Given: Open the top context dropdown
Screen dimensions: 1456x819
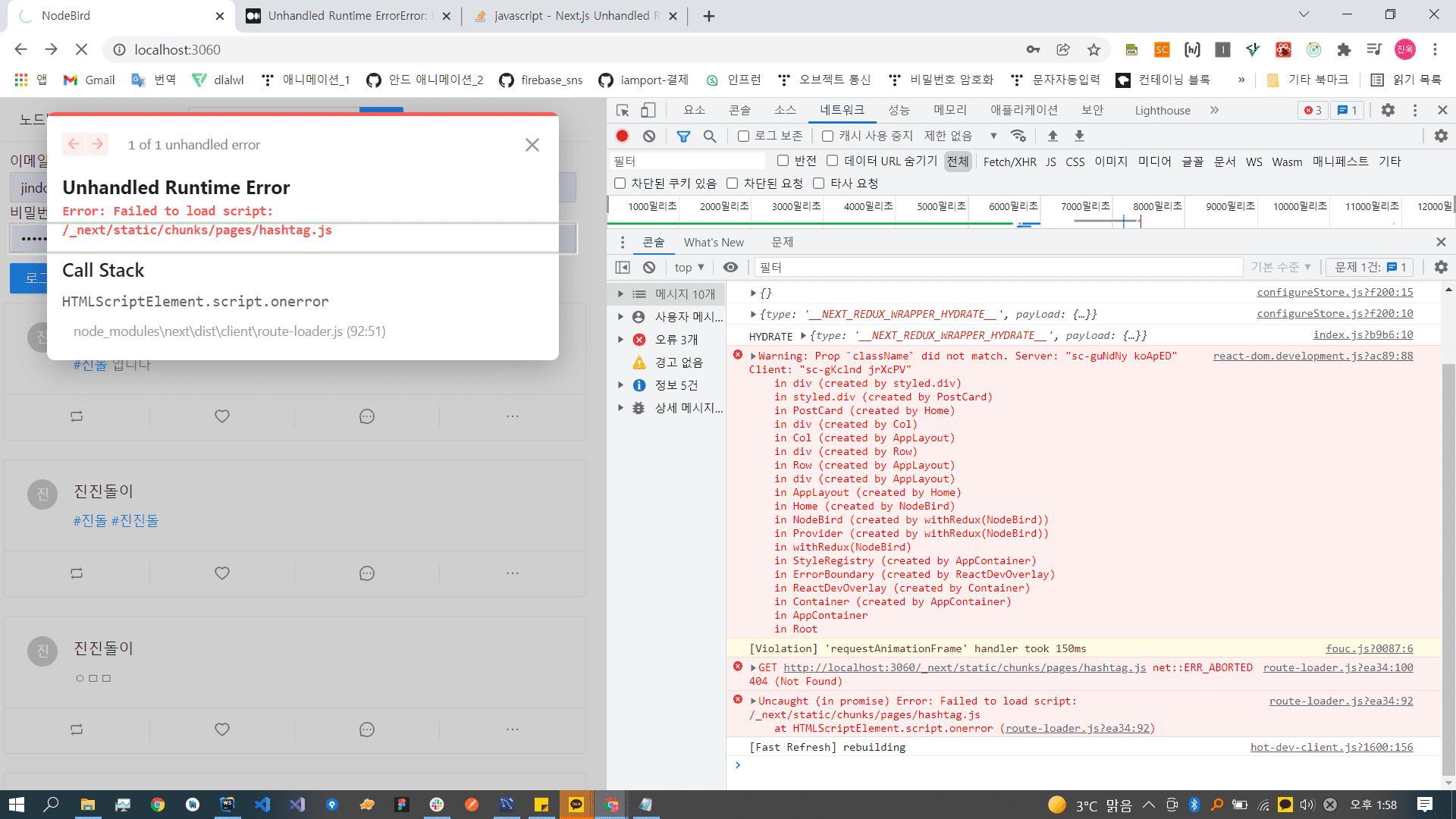Looking at the screenshot, I should click(689, 267).
